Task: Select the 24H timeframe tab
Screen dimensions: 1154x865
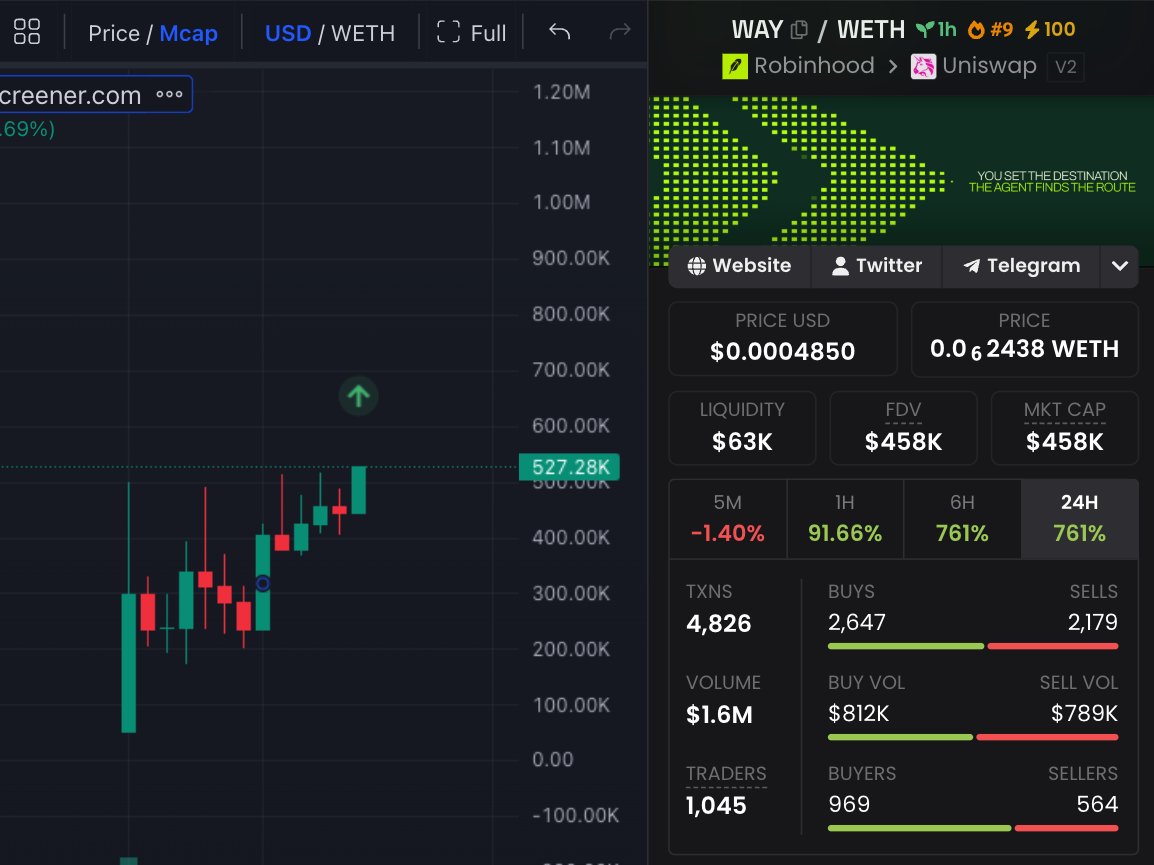Action: pos(1079,518)
